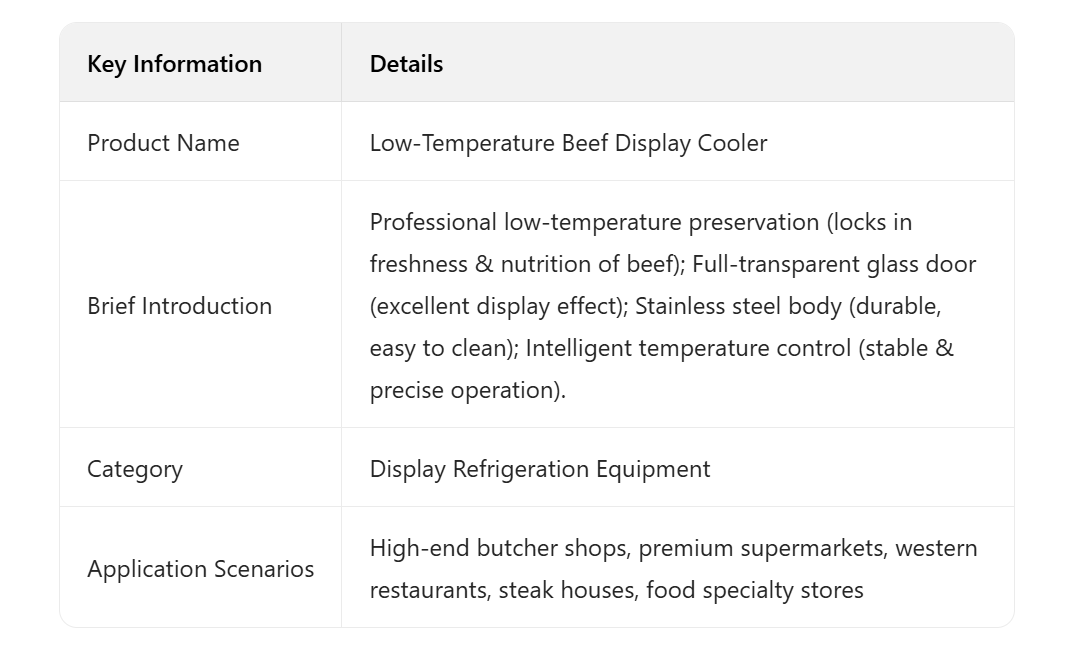Select the "Application Scenarios" row label
Viewport: 1085px width, 645px height.
coord(200,569)
